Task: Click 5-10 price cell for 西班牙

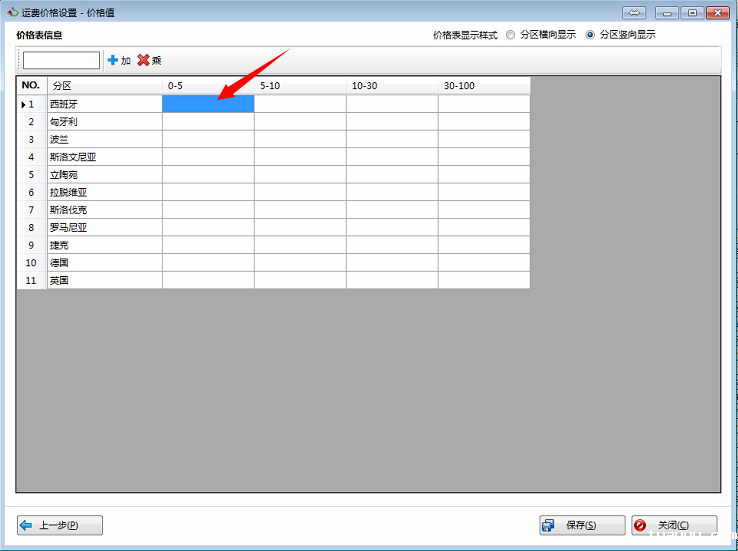Action: click(300, 104)
